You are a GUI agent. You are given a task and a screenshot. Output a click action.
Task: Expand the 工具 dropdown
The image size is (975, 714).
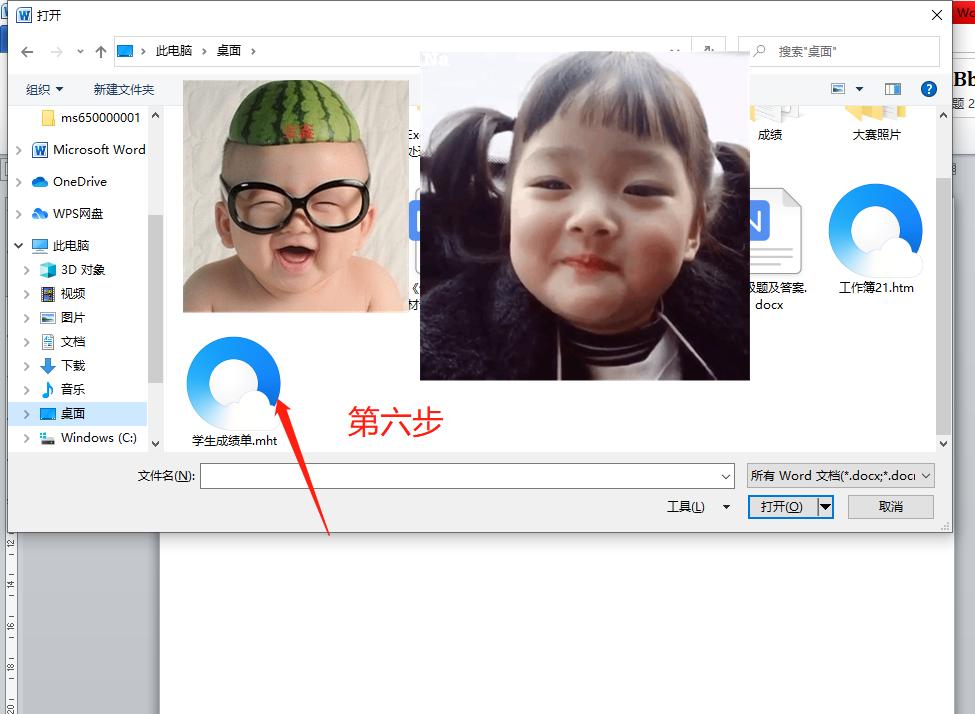[697, 506]
